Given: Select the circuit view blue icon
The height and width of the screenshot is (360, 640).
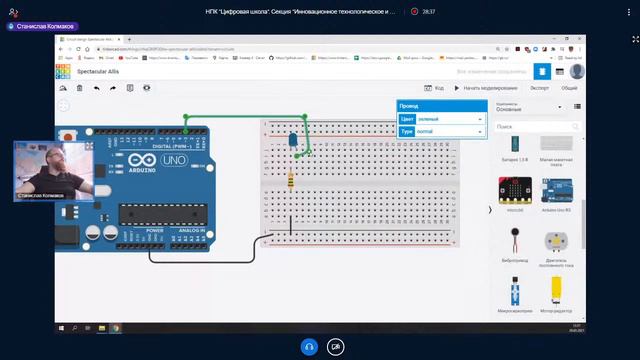Looking at the screenshot, I should pyautogui.click(x=542, y=71).
